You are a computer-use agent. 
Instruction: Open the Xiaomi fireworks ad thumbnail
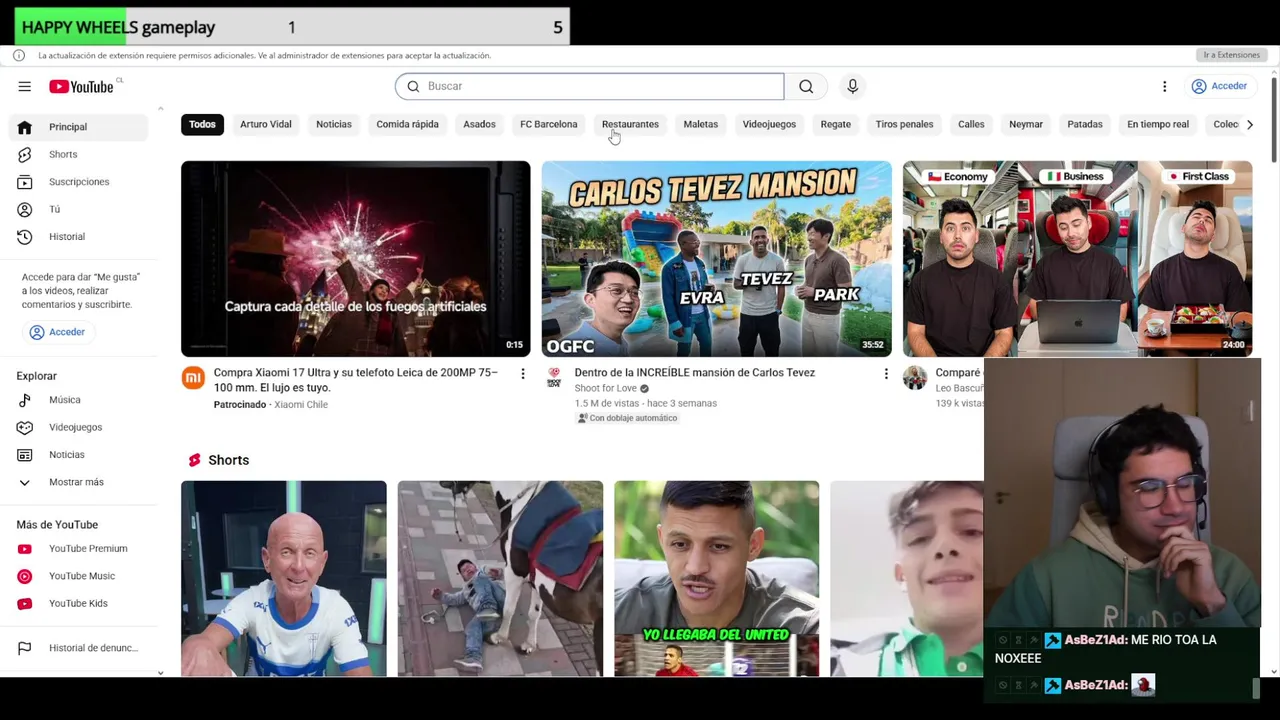point(355,259)
